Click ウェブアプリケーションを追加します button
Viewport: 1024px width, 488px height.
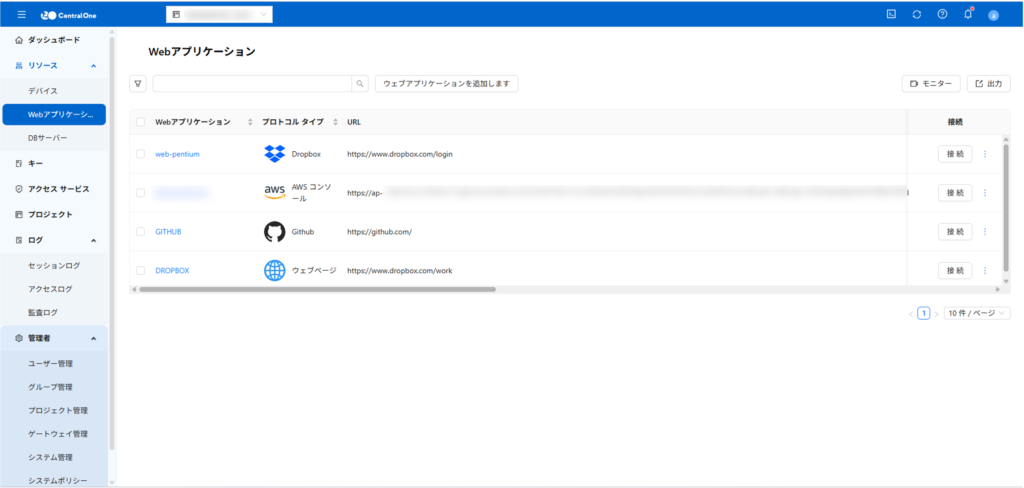click(446, 84)
